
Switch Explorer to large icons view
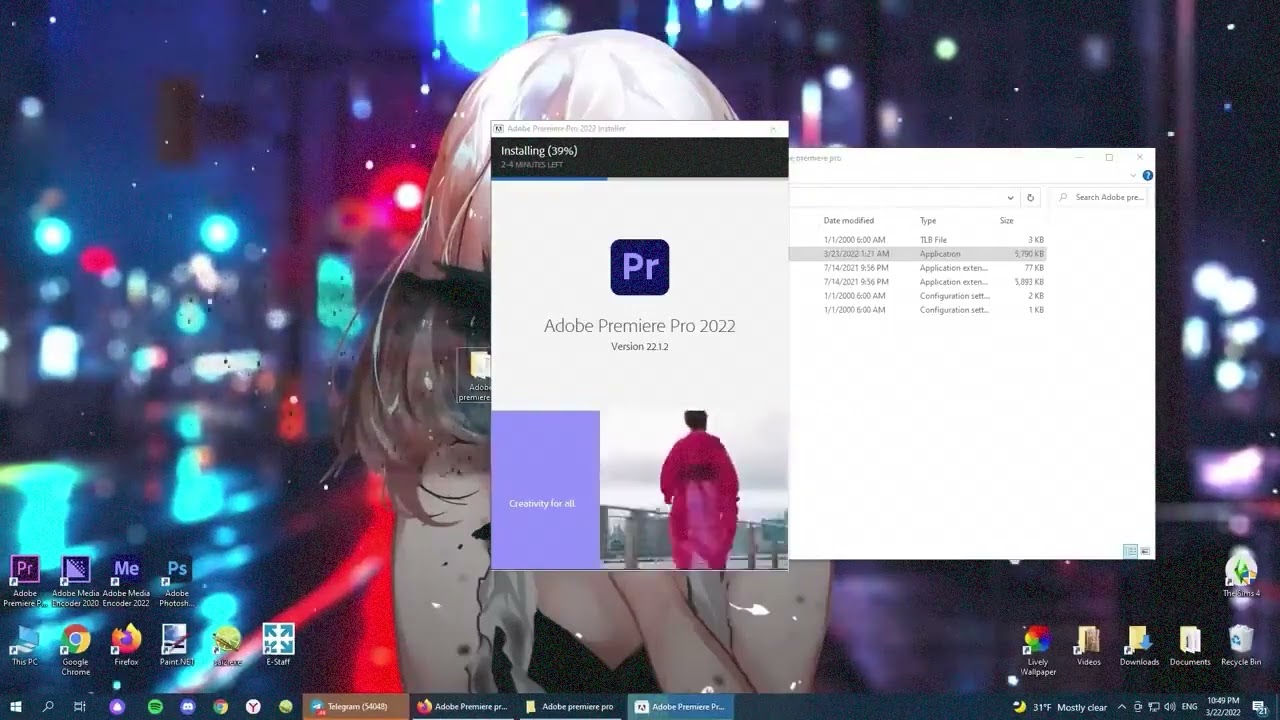pyautogui.click(x=1145, y=551)
